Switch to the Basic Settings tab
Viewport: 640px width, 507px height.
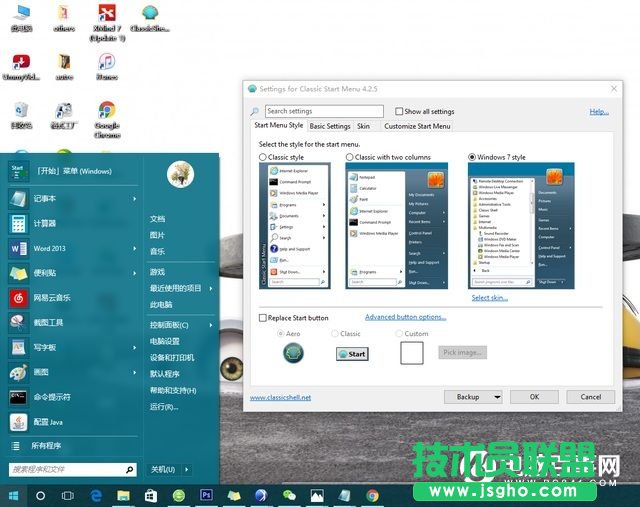click(330, 126)
